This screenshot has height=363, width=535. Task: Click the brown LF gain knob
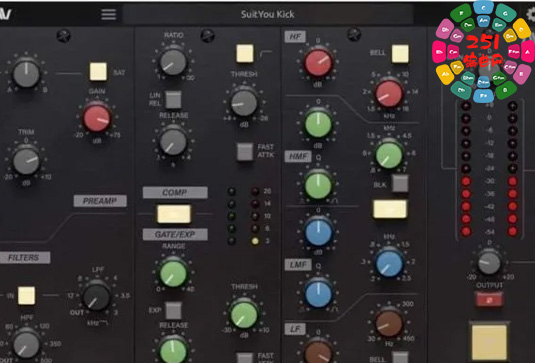318,352
